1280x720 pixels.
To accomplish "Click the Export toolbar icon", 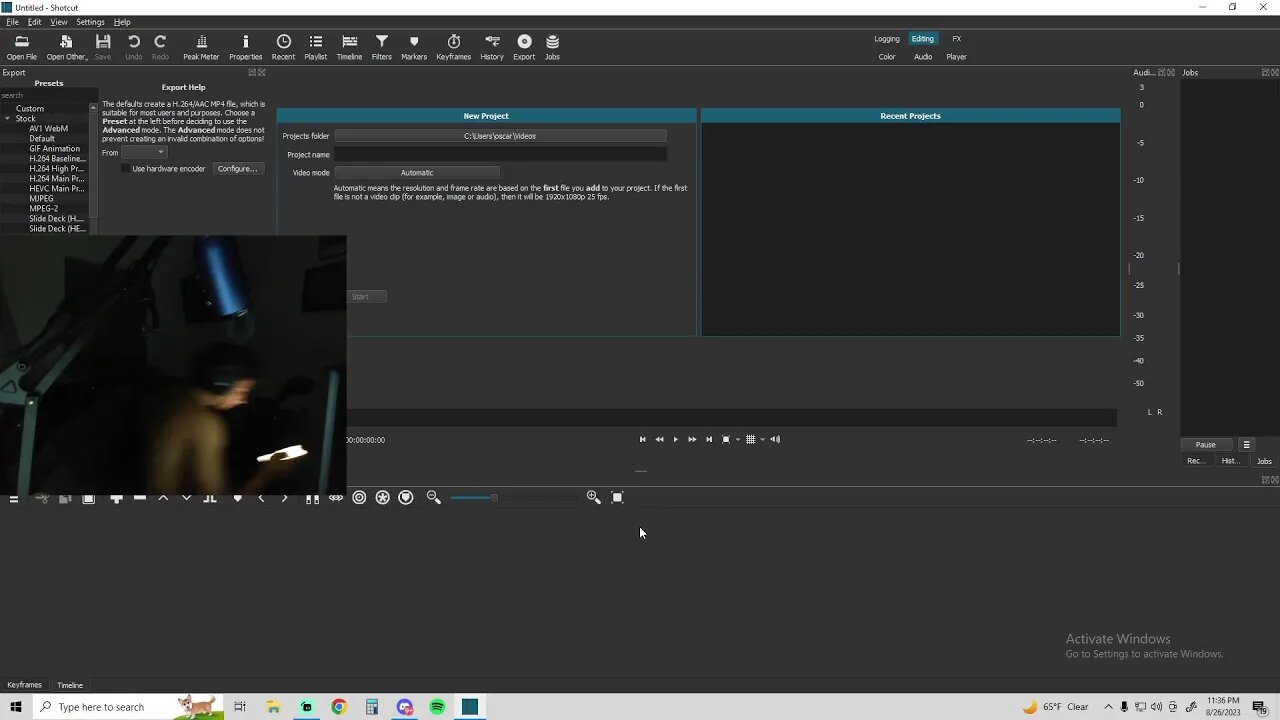I will 524,47.
